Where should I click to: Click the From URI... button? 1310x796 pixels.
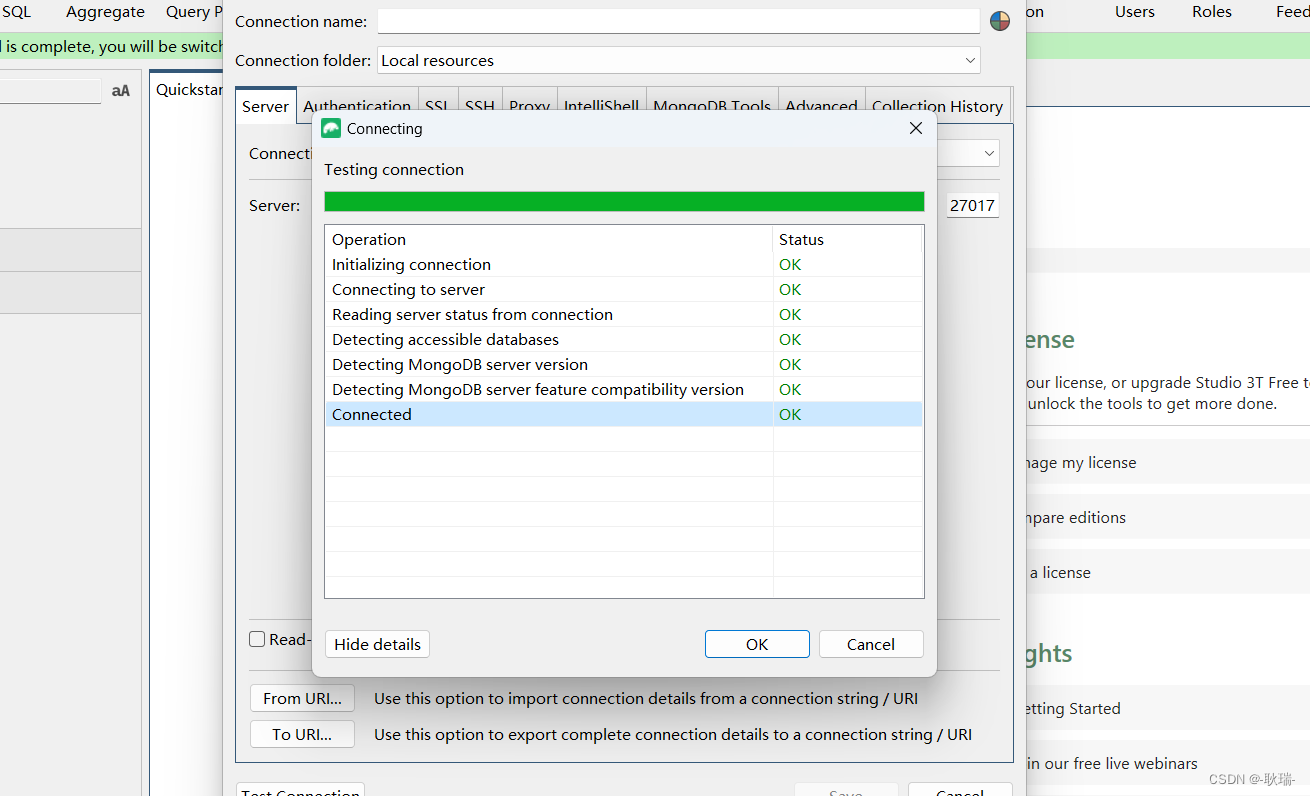click(x=302, y=698)
